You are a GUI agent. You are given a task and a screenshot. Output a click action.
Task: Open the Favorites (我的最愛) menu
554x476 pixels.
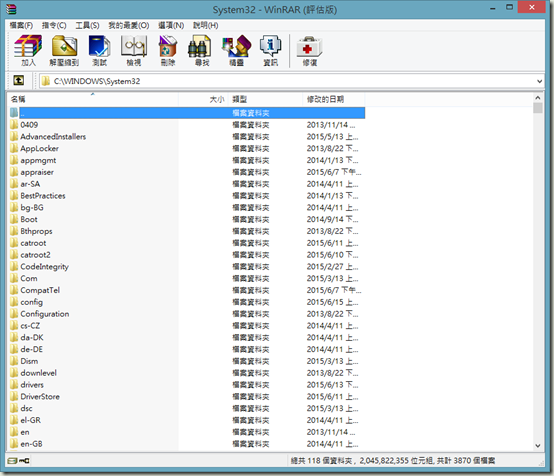(x=129, y=25)
